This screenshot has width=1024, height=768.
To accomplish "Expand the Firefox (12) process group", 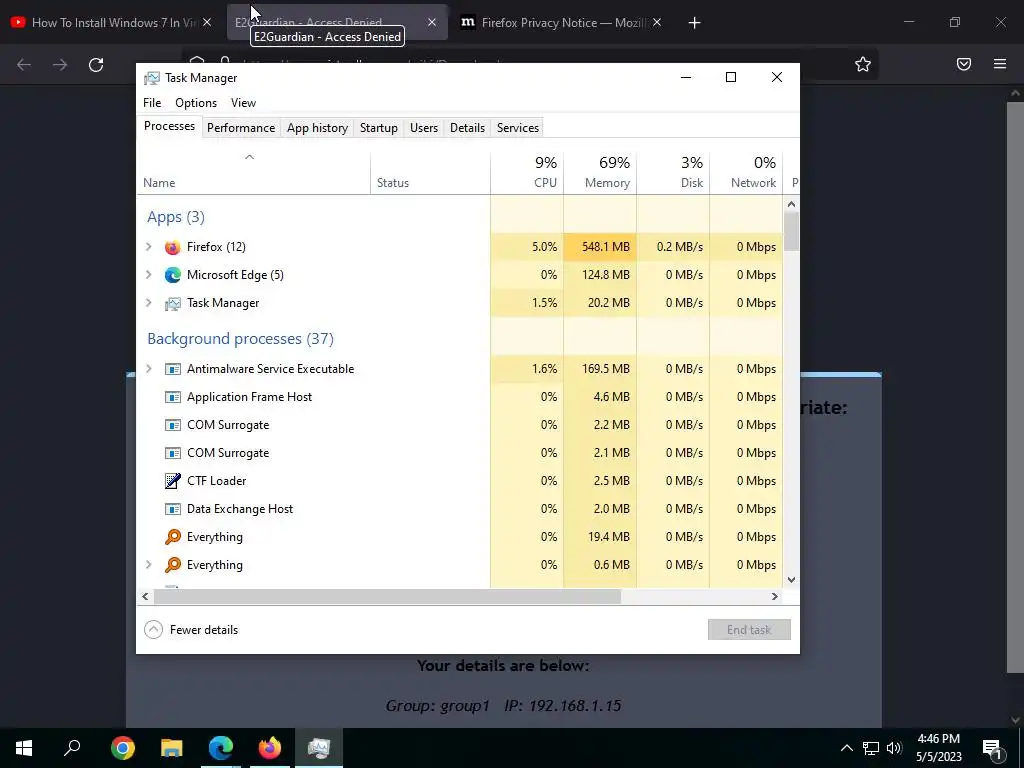I will tap(149, 247).
